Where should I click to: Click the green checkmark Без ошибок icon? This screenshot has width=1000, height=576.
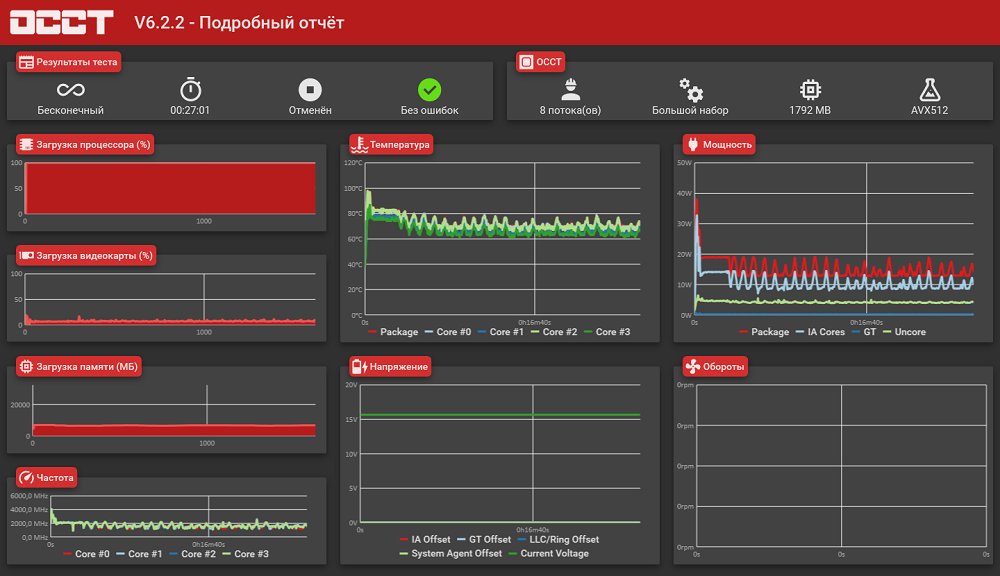(x=429, y=90)
